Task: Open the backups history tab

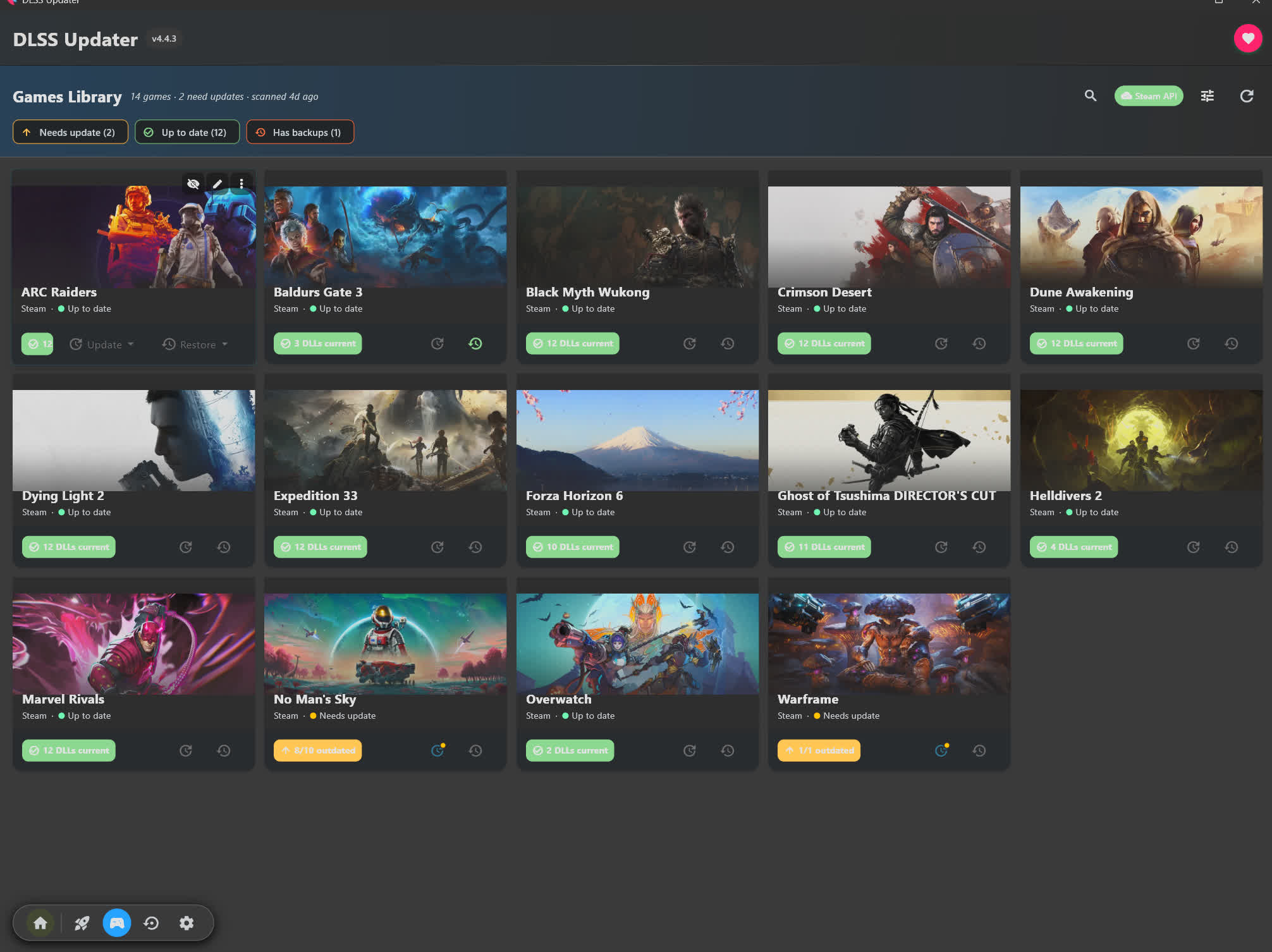Action: [x=151, y=924]
